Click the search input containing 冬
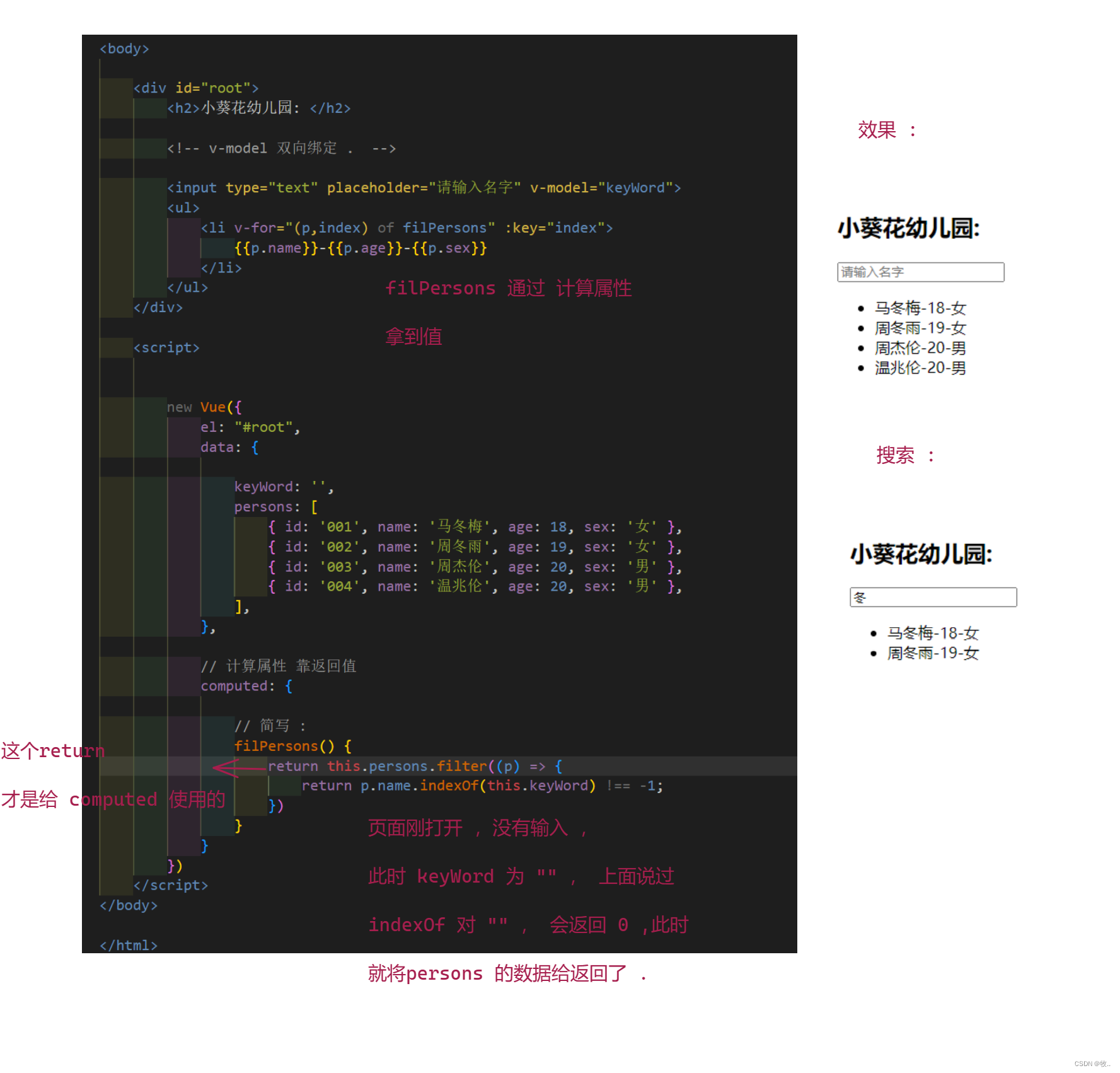Viewport: 1120px width, 1073px height. click(933, 597)
